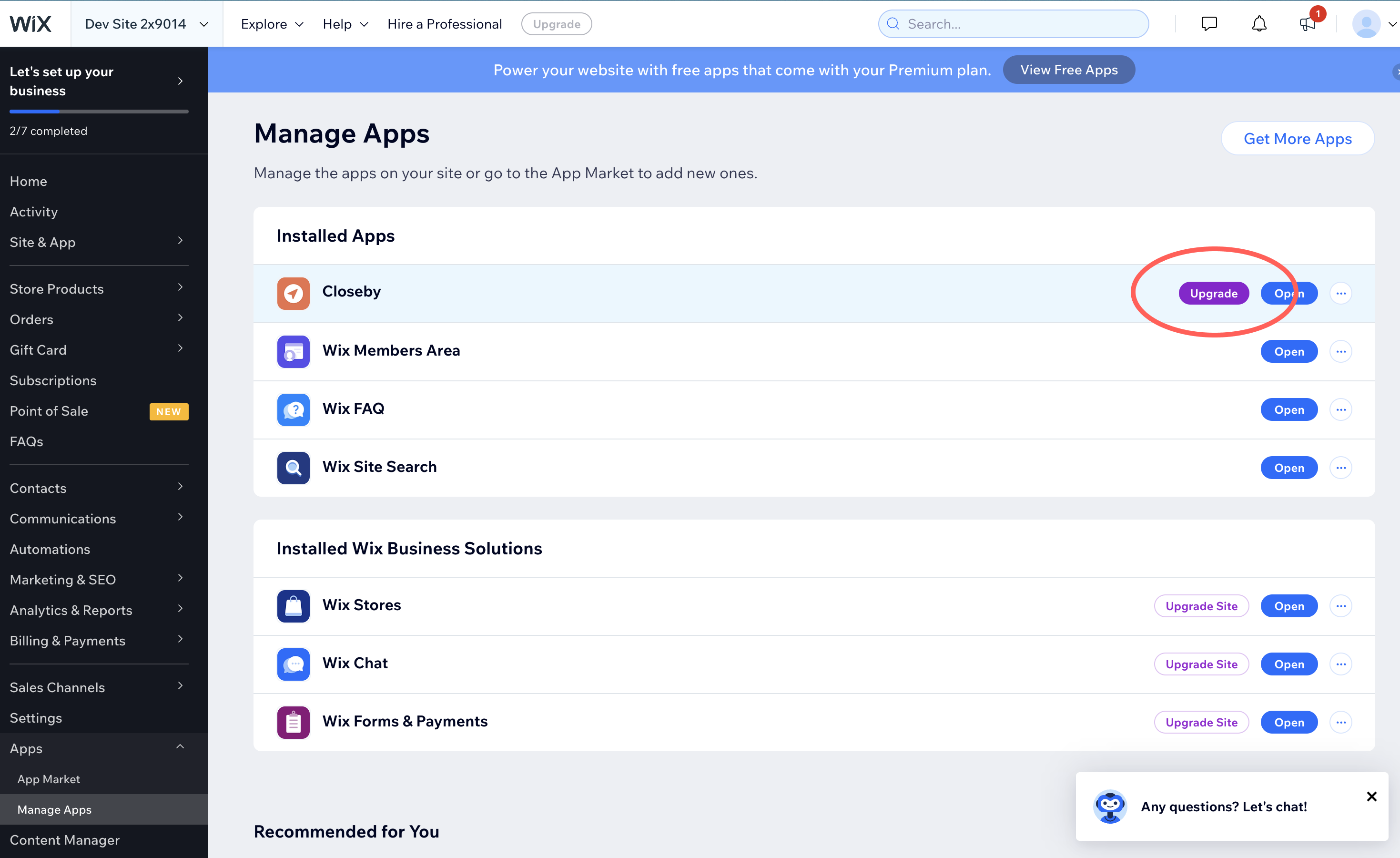Click the chatbot robot icon
The image size is (1400, 858).
click(1110, 807)
